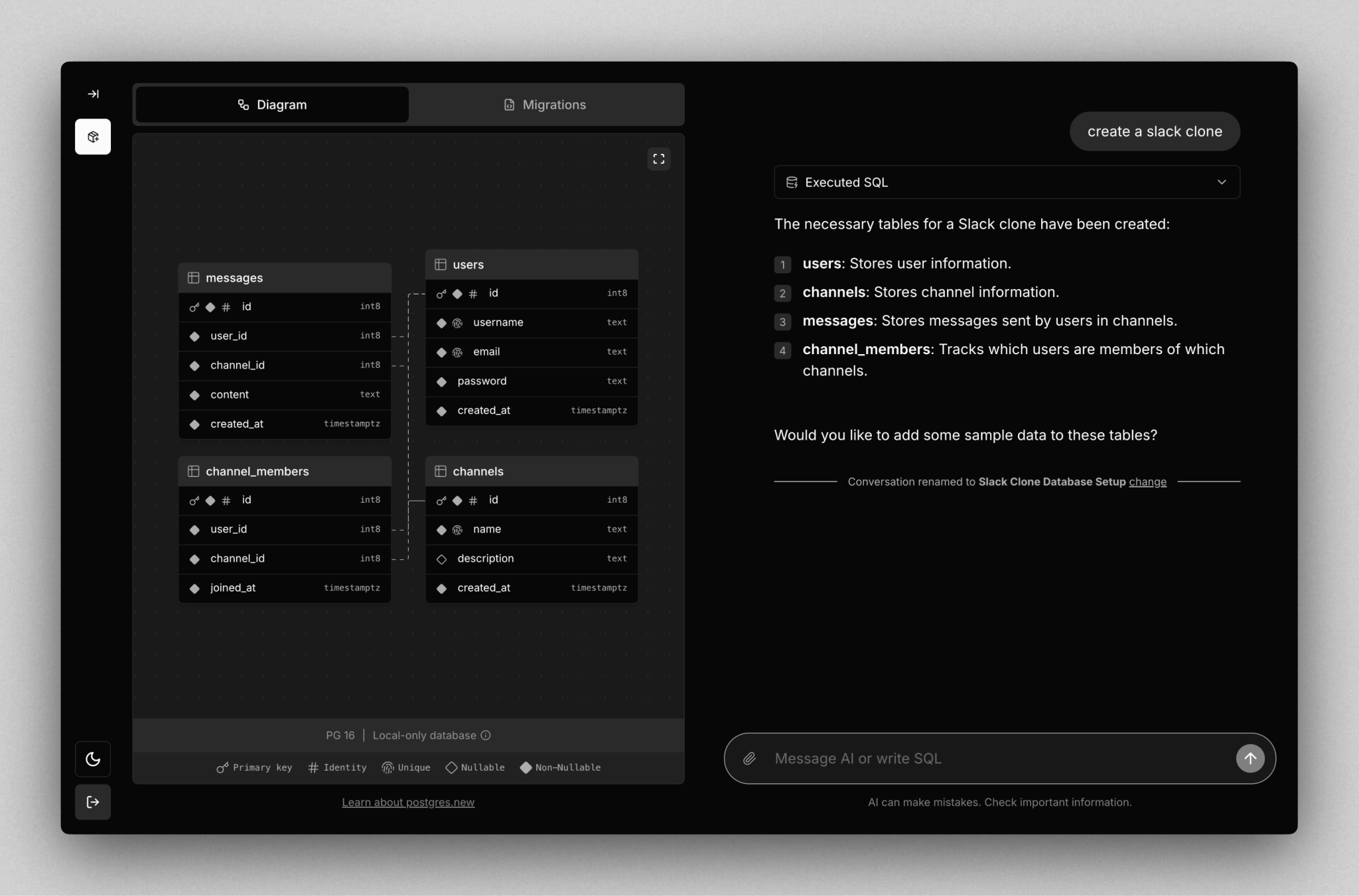This screenshot has height=896, width=1359.
Task: Open the Learn about postgres.new link
Action: coord(408,802)
